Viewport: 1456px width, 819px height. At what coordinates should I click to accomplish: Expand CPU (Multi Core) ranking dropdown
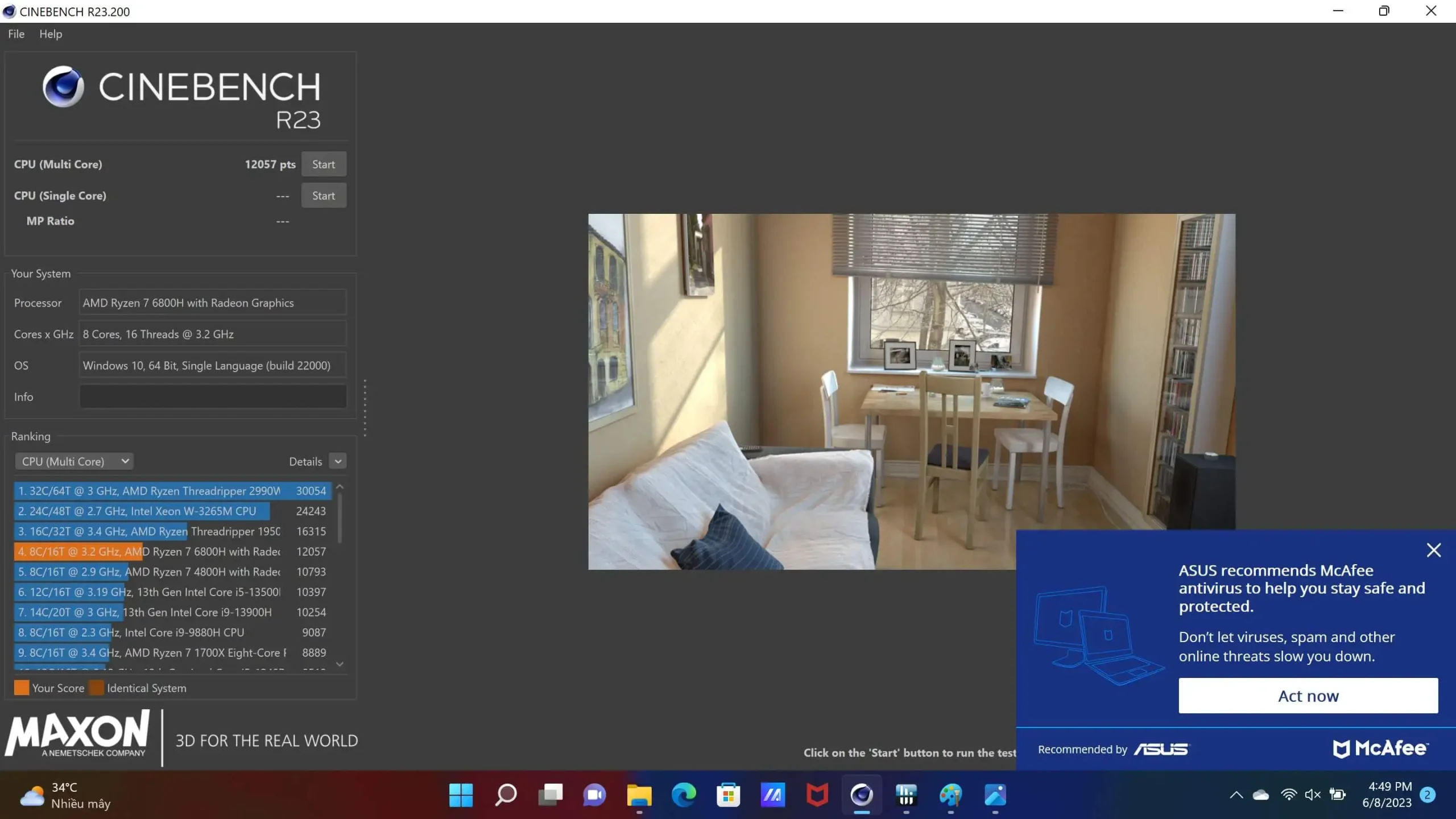[x=75, y=461]
